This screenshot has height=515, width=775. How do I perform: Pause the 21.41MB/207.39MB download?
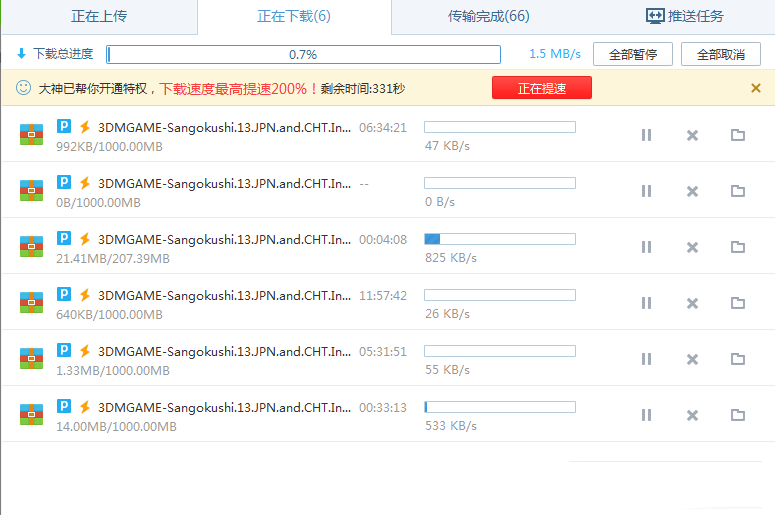click(x=646, y=247)
